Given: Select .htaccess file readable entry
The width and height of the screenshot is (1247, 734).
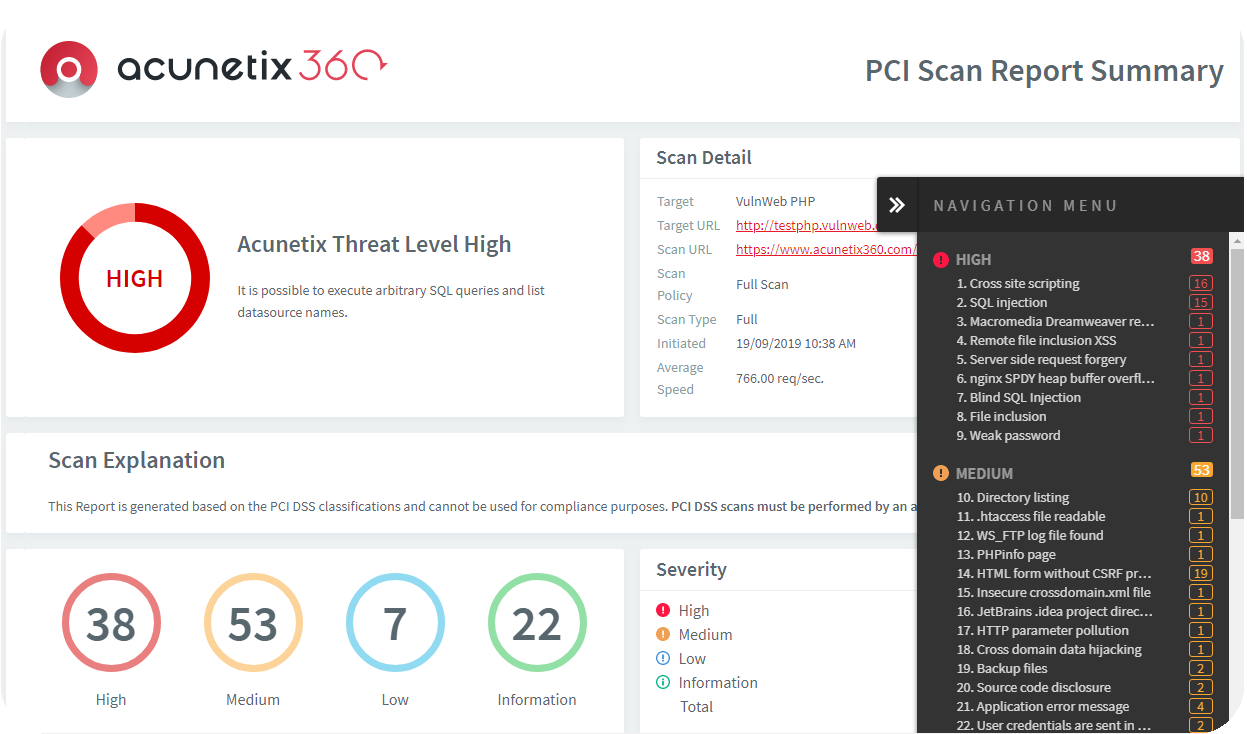Looking at the screenshot, I should [1031, 516].
